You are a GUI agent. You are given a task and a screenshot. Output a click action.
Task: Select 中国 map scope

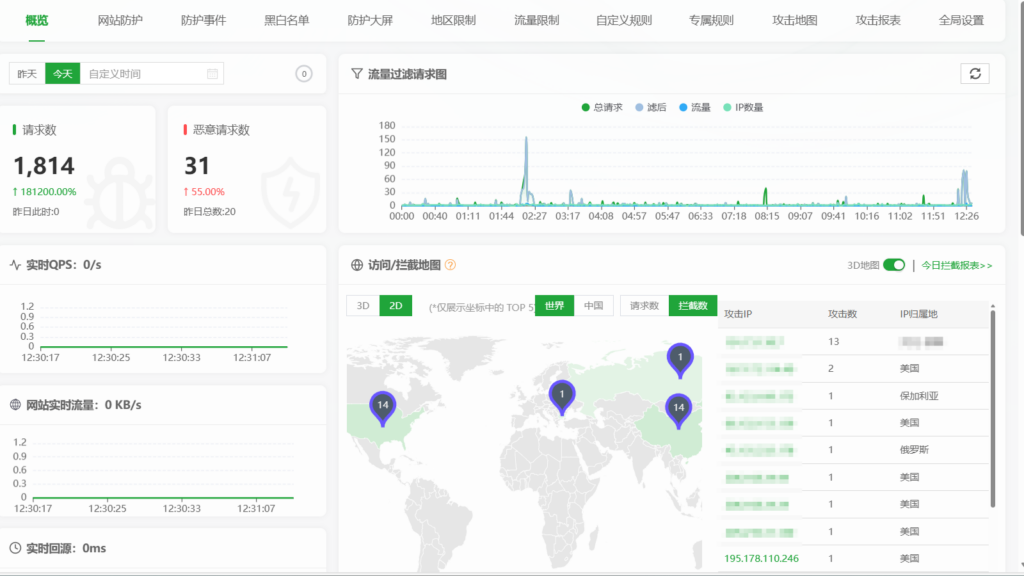pos(593,306)
